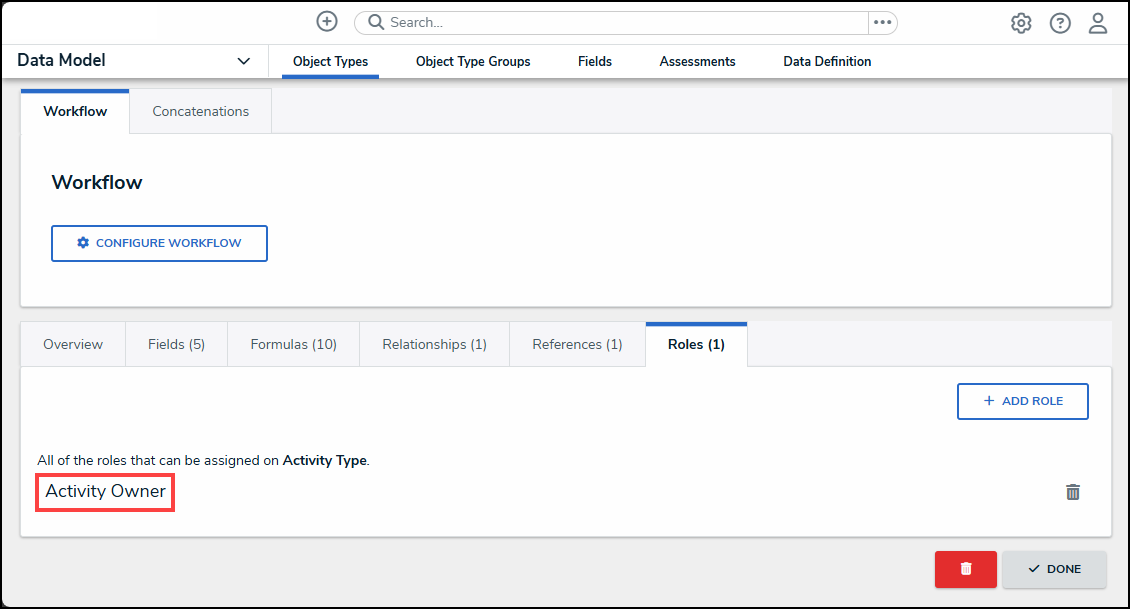Switch to the Formulas (10) tab
The height and width of the screenshot is (609, 1130).
293,345
